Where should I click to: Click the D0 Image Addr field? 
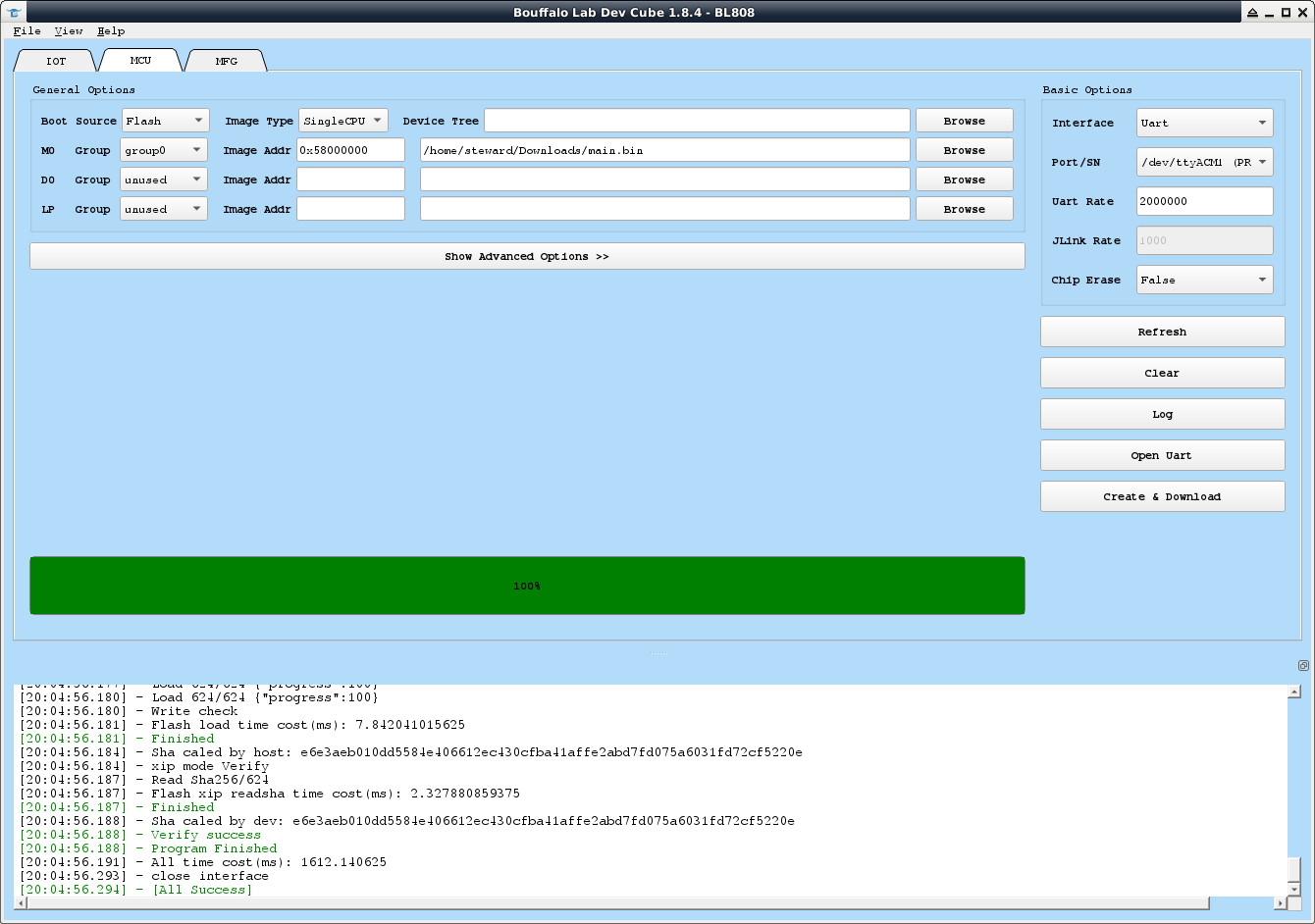[350, 180]
